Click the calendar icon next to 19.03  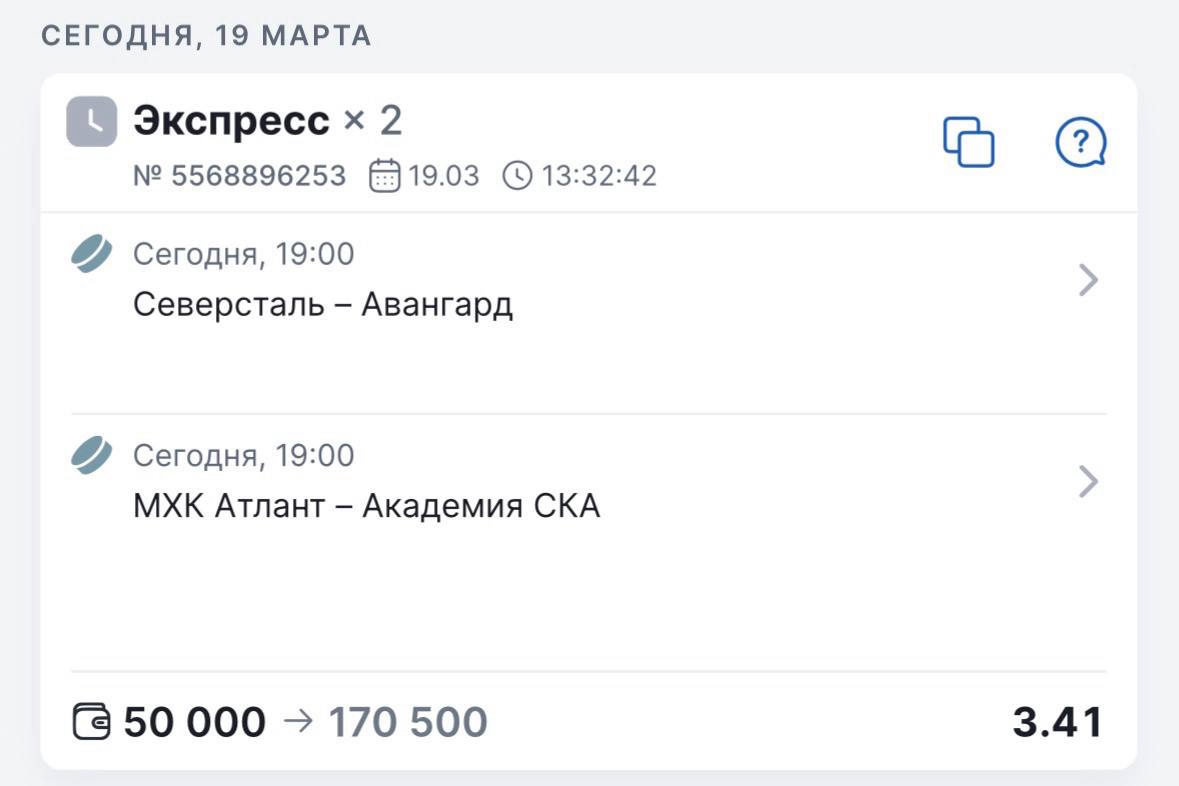[x=385, y=176]
